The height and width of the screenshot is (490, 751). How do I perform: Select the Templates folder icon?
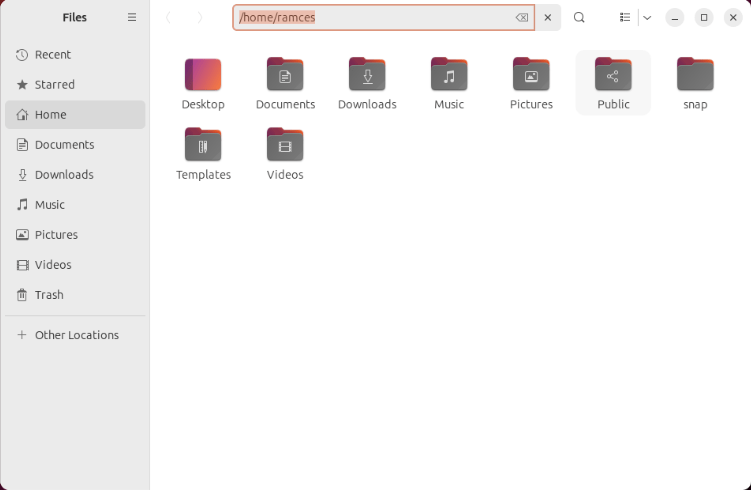[x=203, y=144]
